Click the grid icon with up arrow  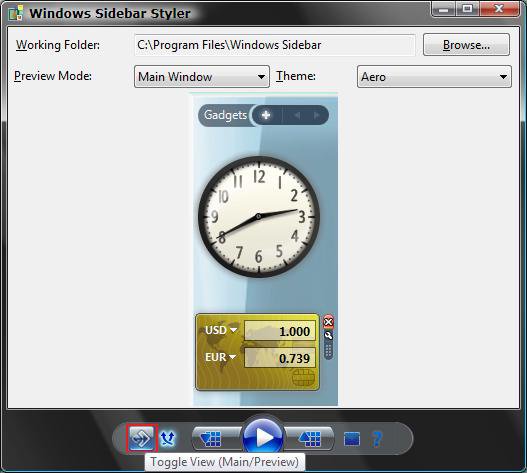[310, 438]
